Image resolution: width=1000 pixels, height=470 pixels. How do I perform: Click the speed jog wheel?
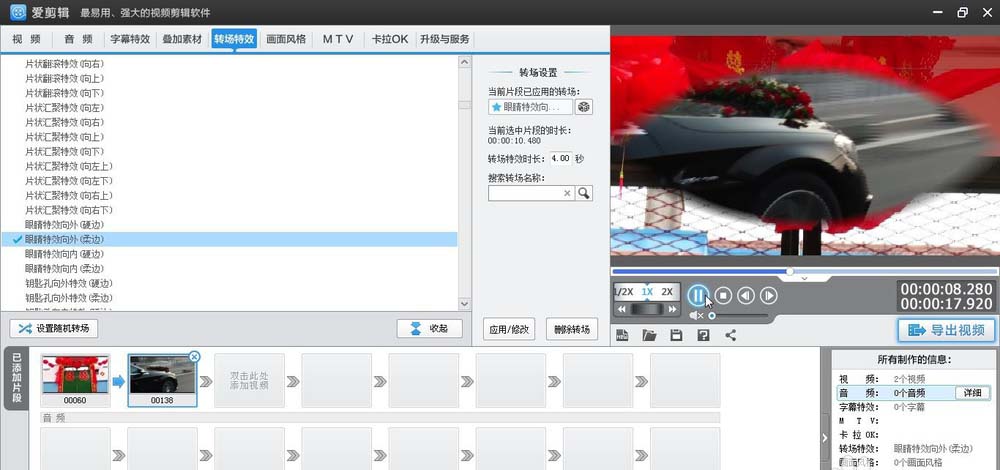647,309
